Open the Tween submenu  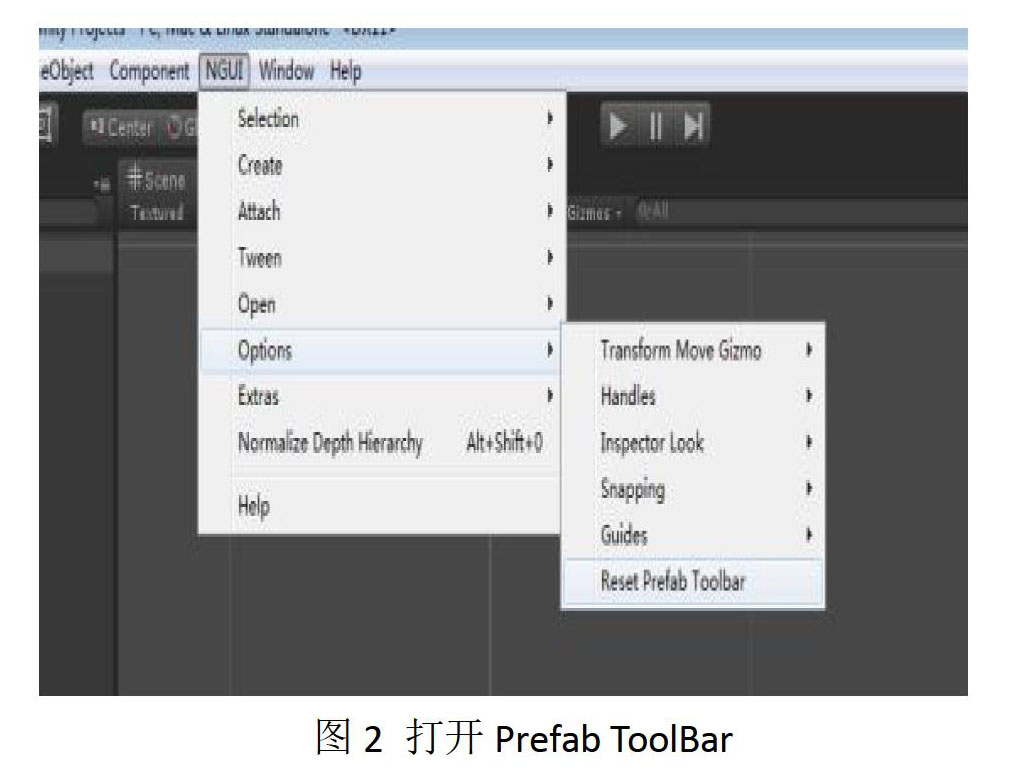tap(382, 258)
